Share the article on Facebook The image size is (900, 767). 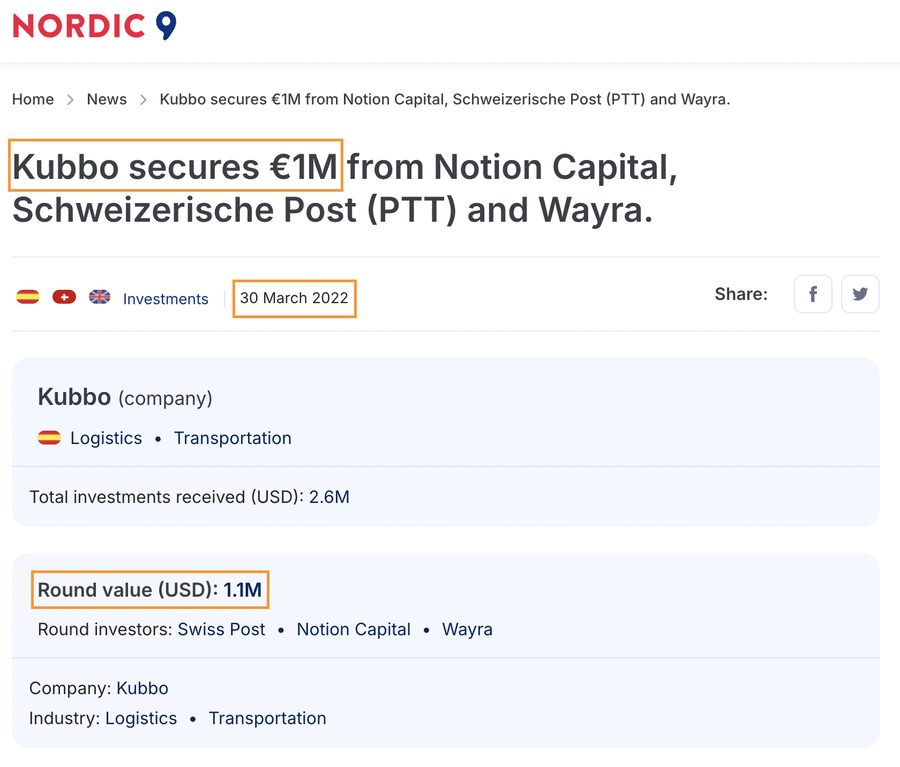[x=812, y=294]
